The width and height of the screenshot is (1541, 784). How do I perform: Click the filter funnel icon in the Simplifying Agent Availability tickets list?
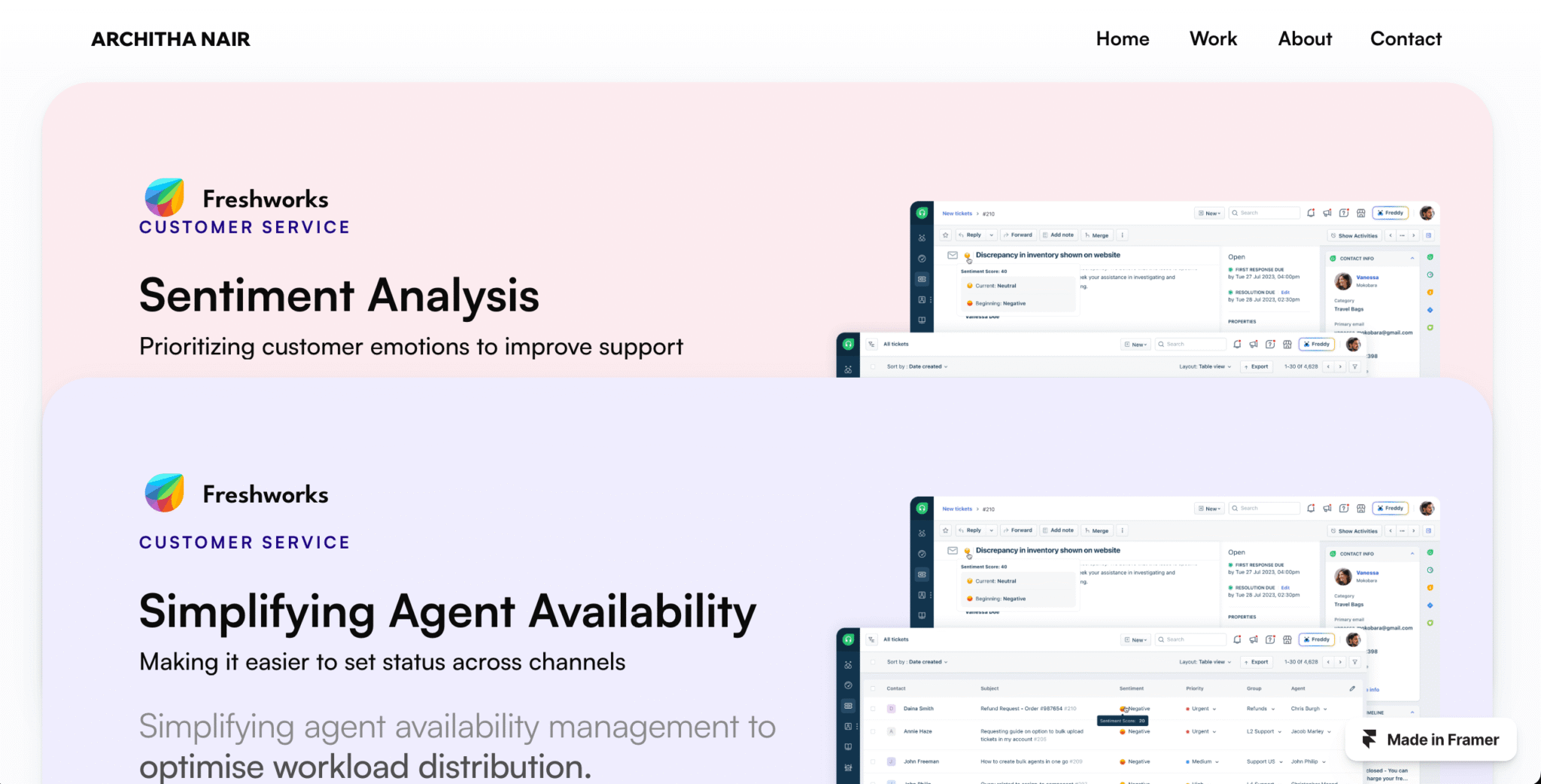(1355, 662)
